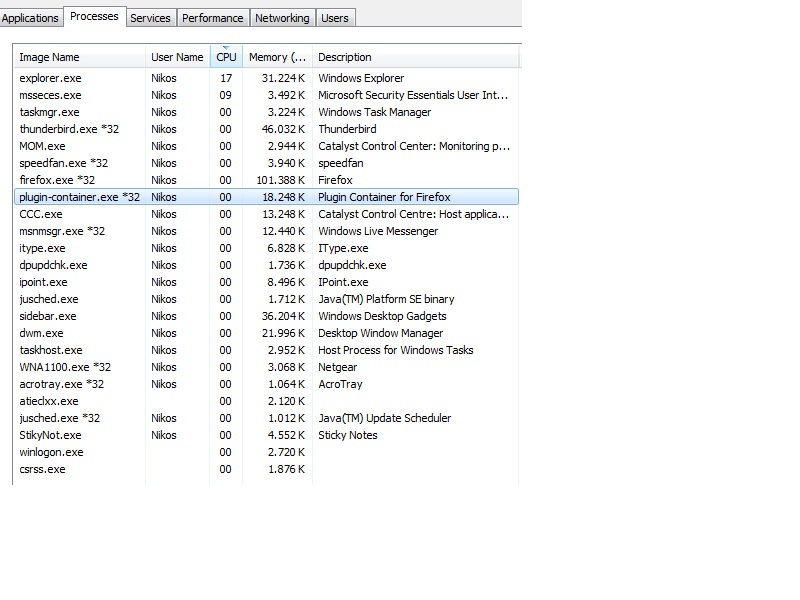Click the 31.224 K memory value
Image resolution: width=800 pixels, height=600 pixels.
point(283,78)
